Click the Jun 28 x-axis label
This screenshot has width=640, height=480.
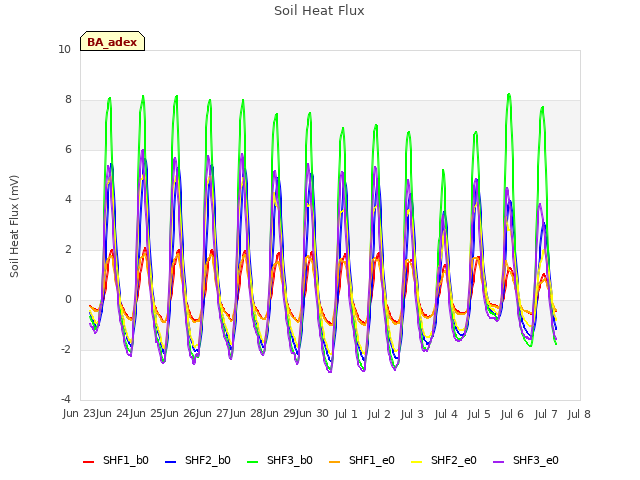(x=247, y=414)
